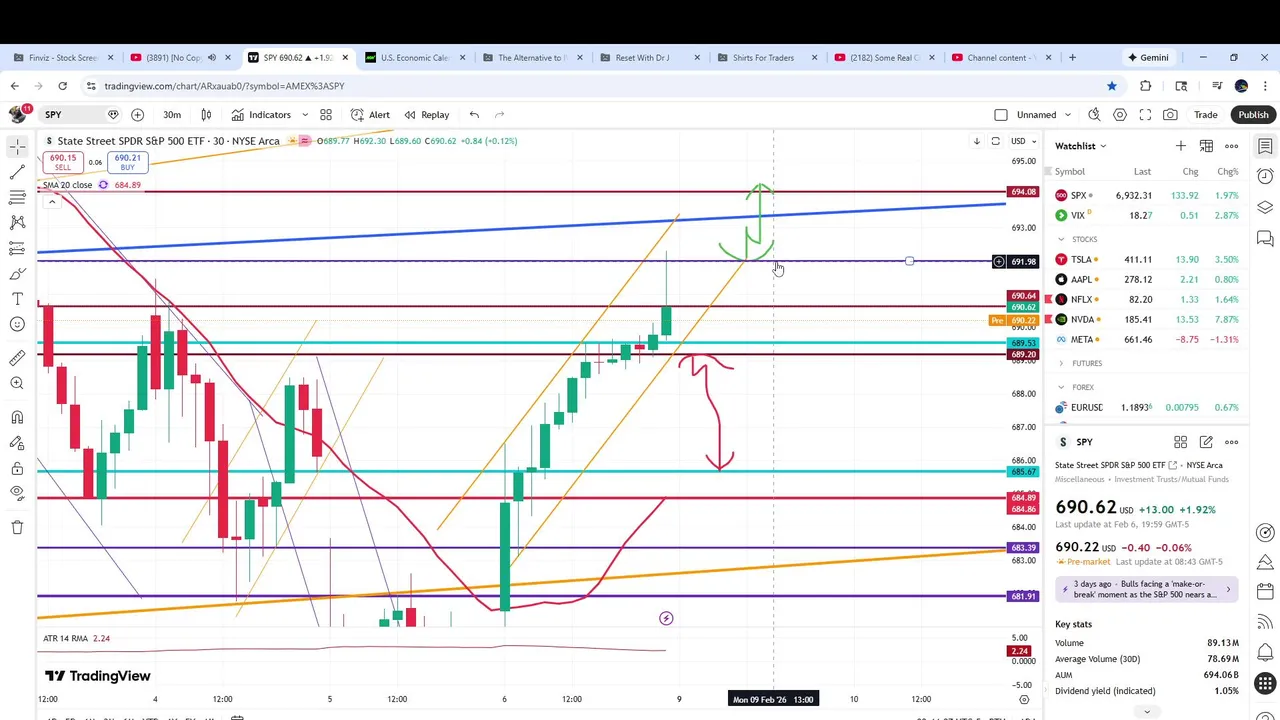Open the pattern drawing tools
The image size is (1280, 720).
coord(17,223)
